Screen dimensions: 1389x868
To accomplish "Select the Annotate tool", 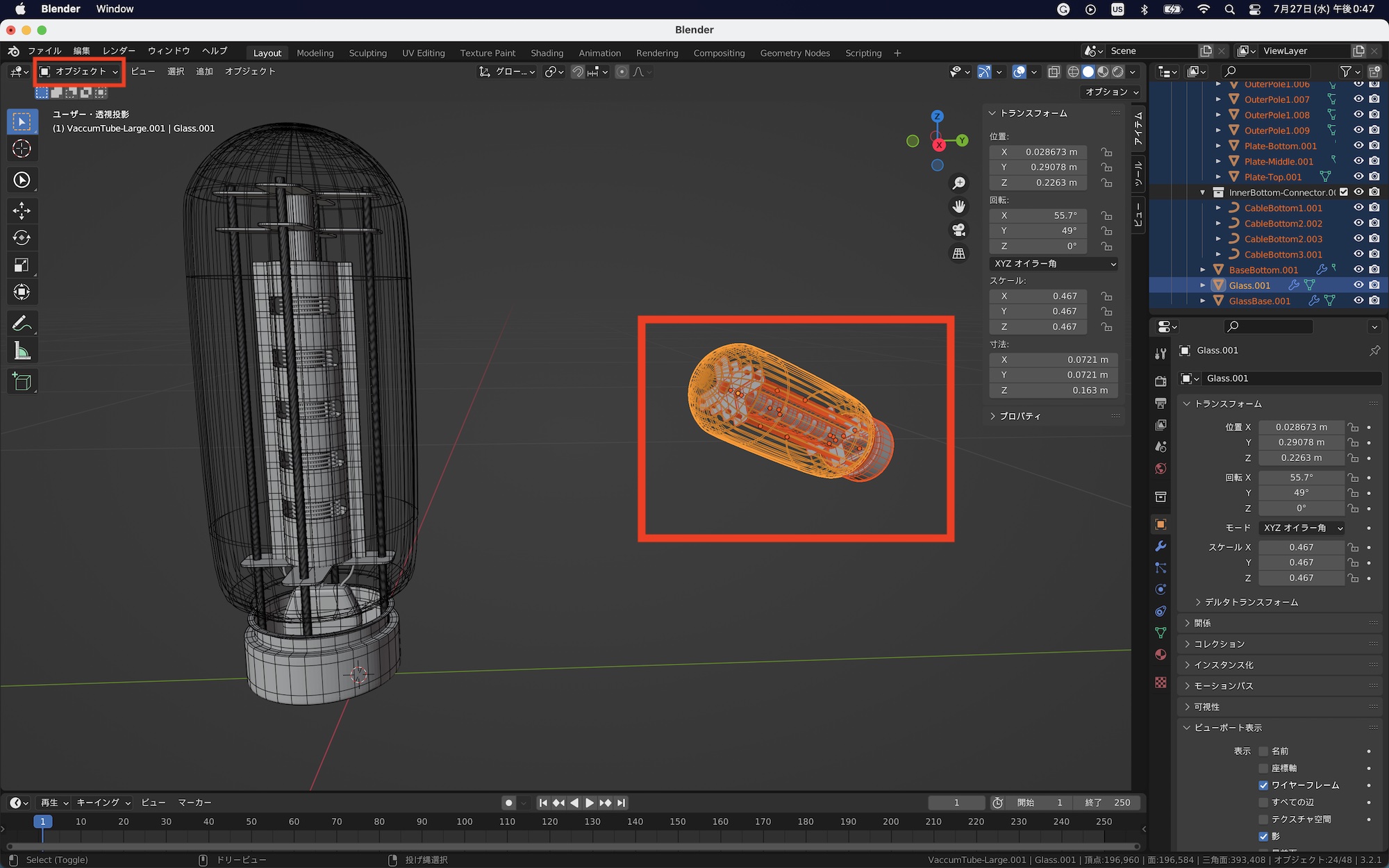I will [x=22, y=324].
